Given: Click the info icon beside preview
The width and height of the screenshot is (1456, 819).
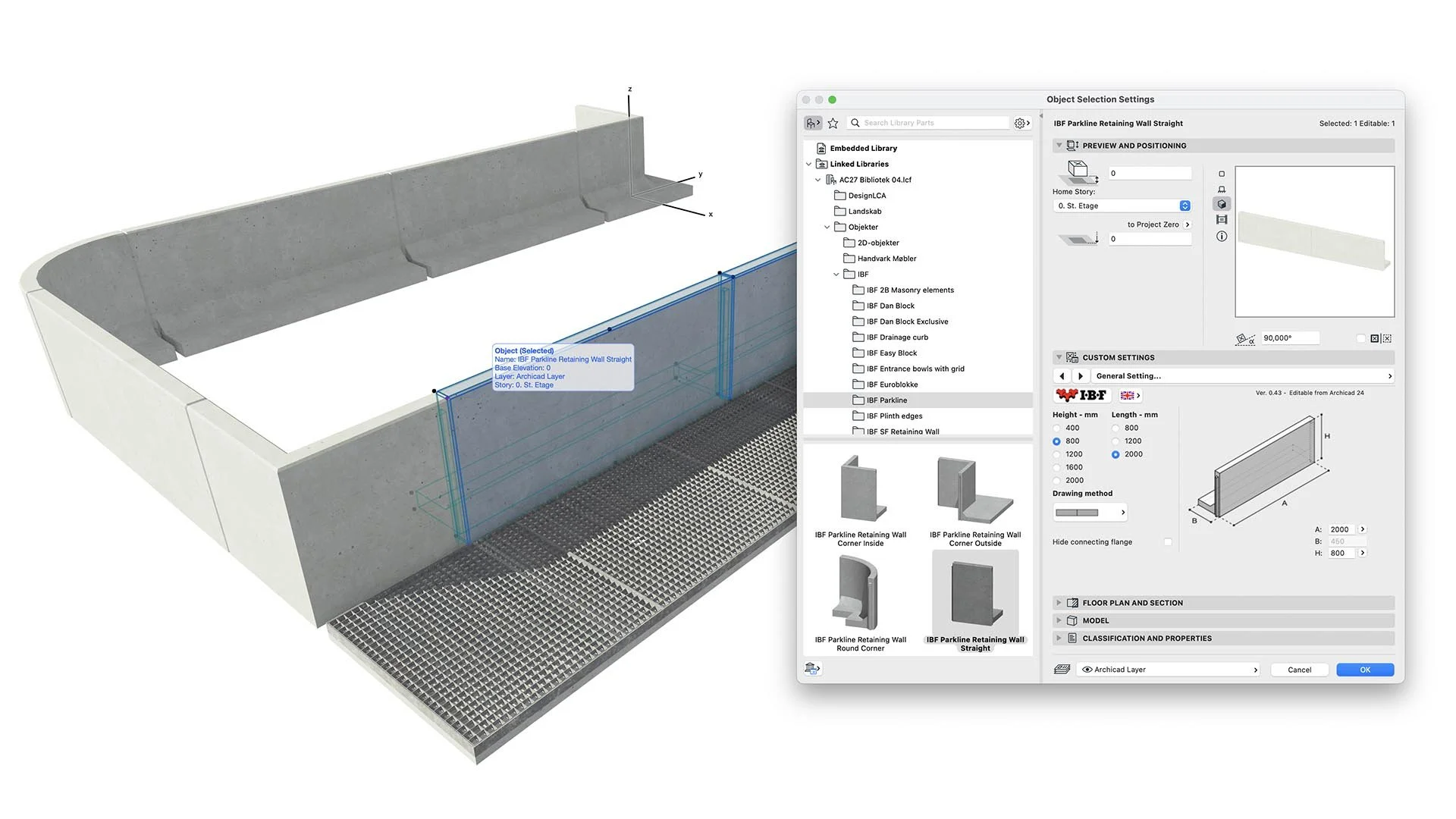Looking at the screenshot, I should point(1222,237).
